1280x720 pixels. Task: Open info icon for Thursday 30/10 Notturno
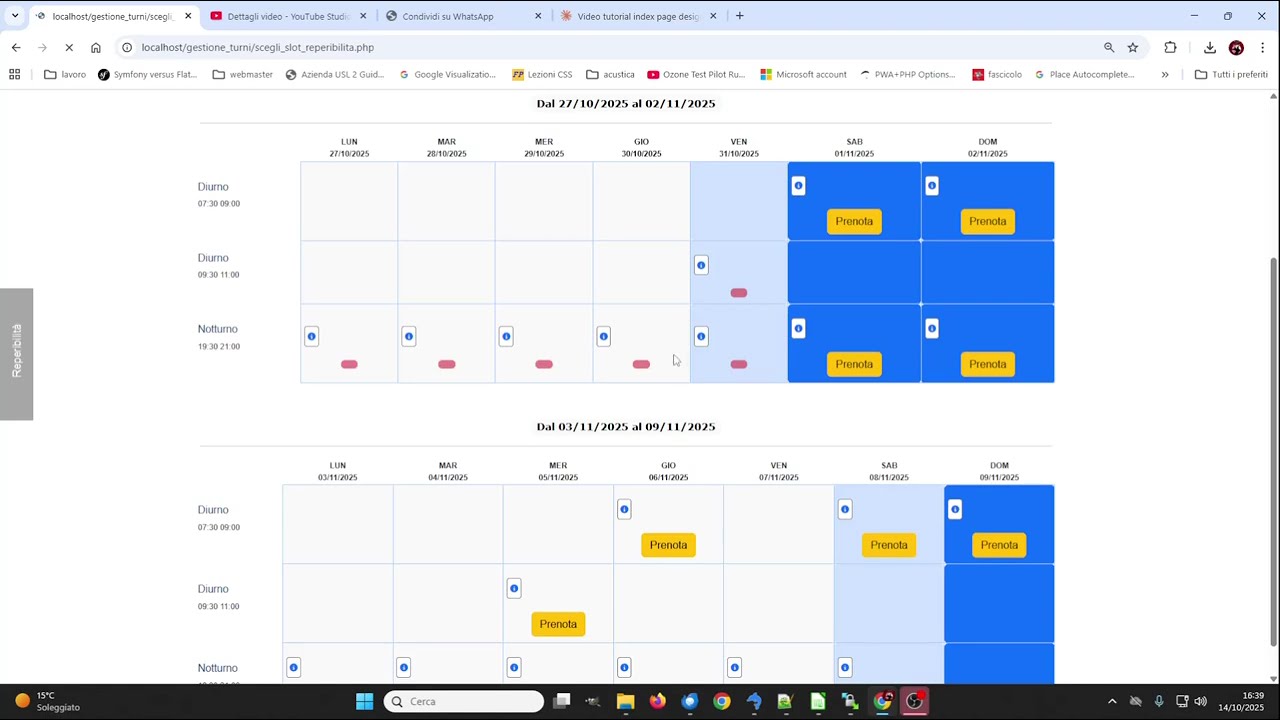603,336
